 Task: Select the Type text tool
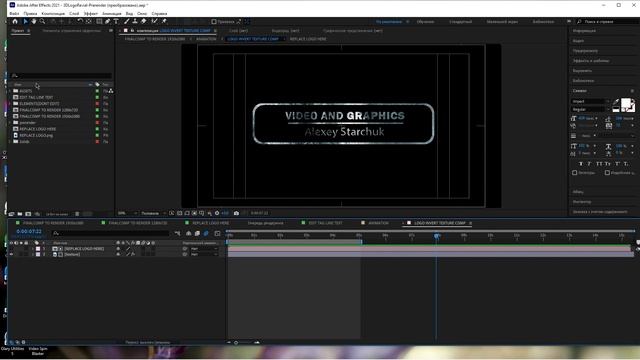click(x=116, y=21)
